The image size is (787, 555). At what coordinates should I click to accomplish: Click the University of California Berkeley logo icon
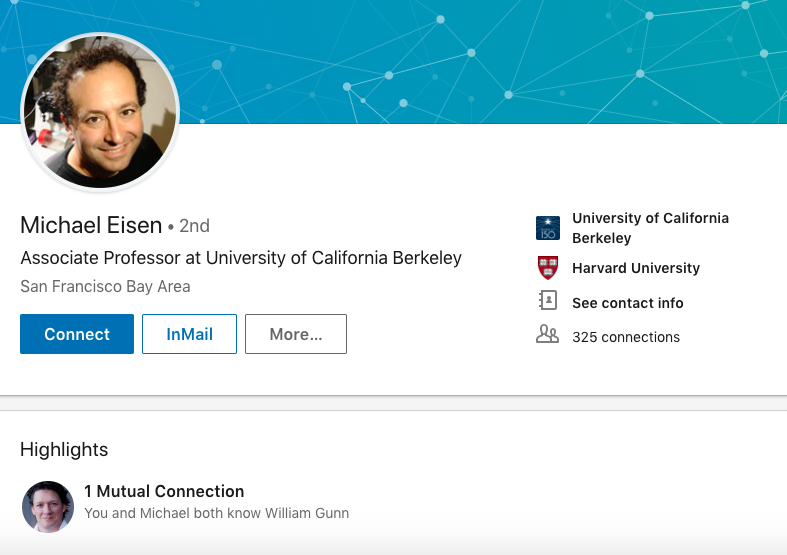(x=547, y=228)
